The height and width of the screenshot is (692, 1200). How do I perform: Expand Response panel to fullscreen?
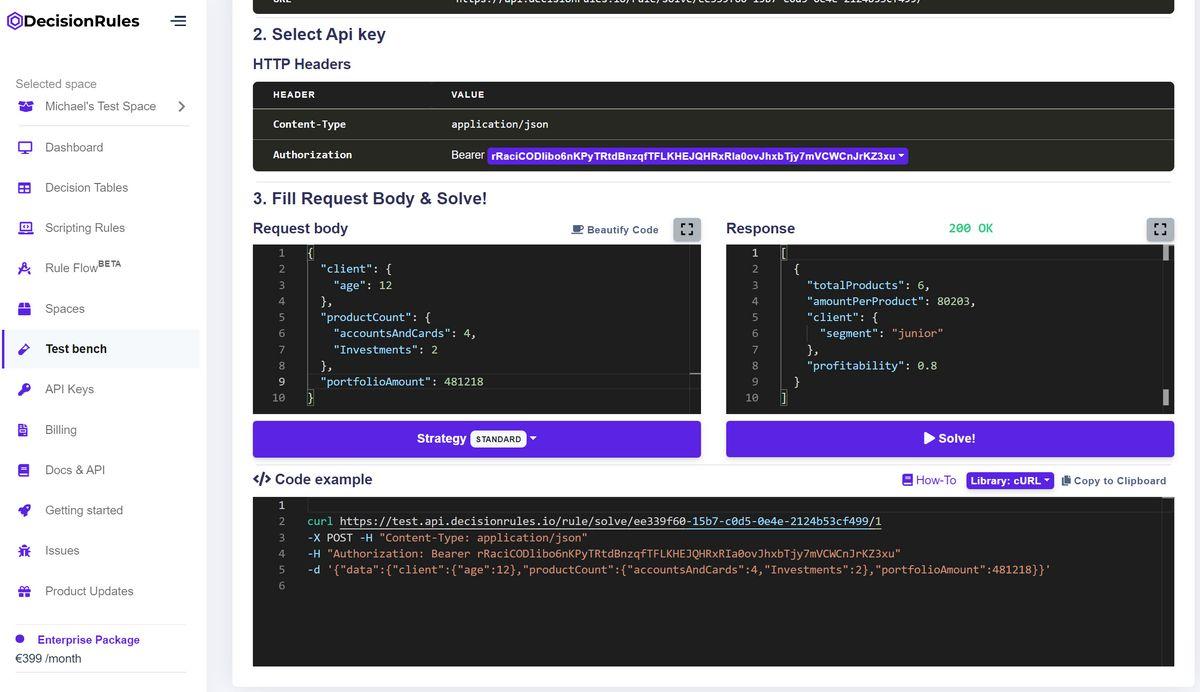pyautogui.click(x=1159, y=229)
